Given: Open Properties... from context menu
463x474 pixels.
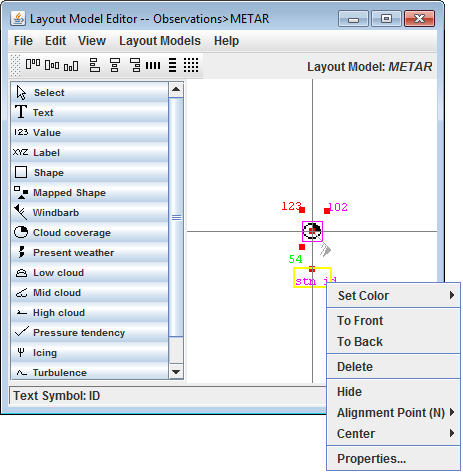Looking at the screenshot, I should (x=394, y=458).
